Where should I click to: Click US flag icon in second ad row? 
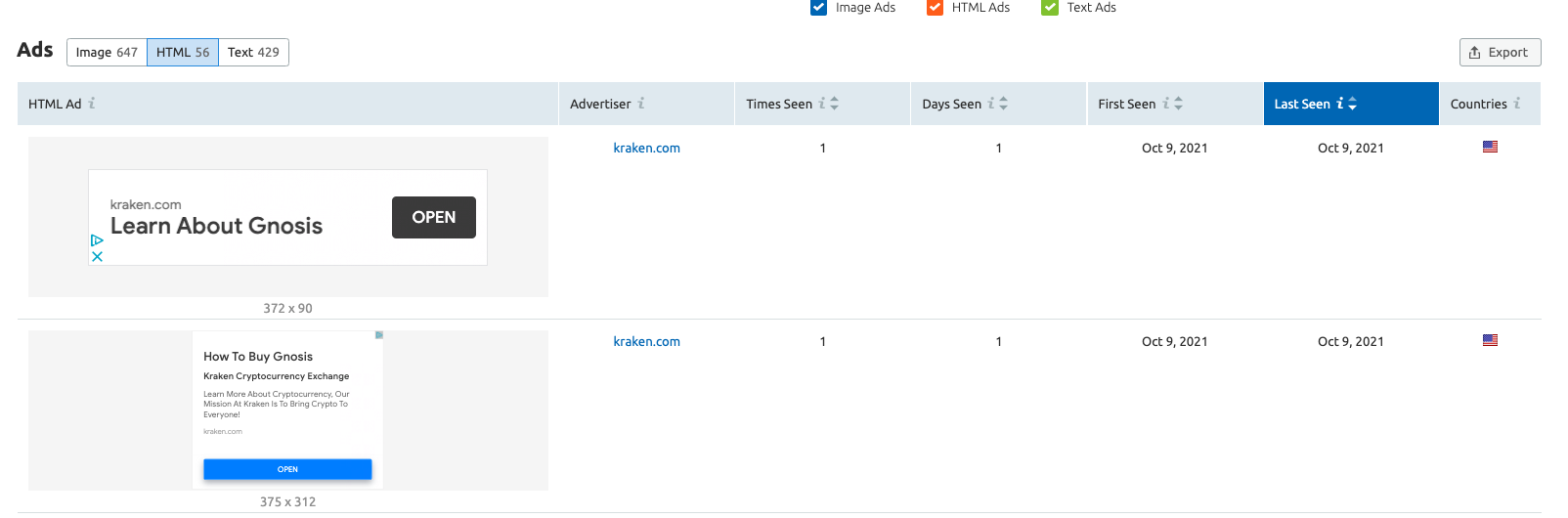tap(1490, 340)
